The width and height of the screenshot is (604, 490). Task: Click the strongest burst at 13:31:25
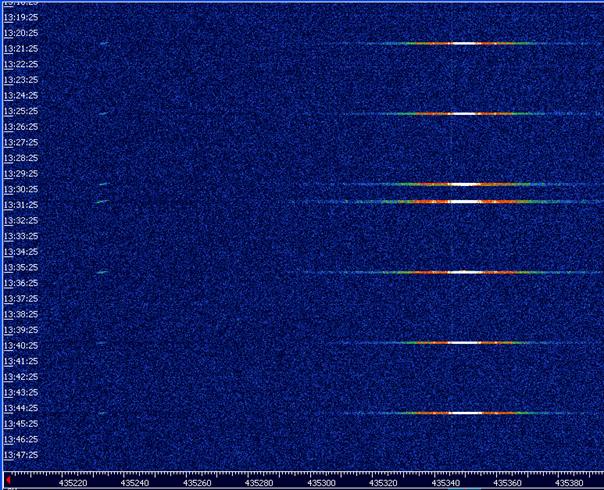click(x=466, y=201)
